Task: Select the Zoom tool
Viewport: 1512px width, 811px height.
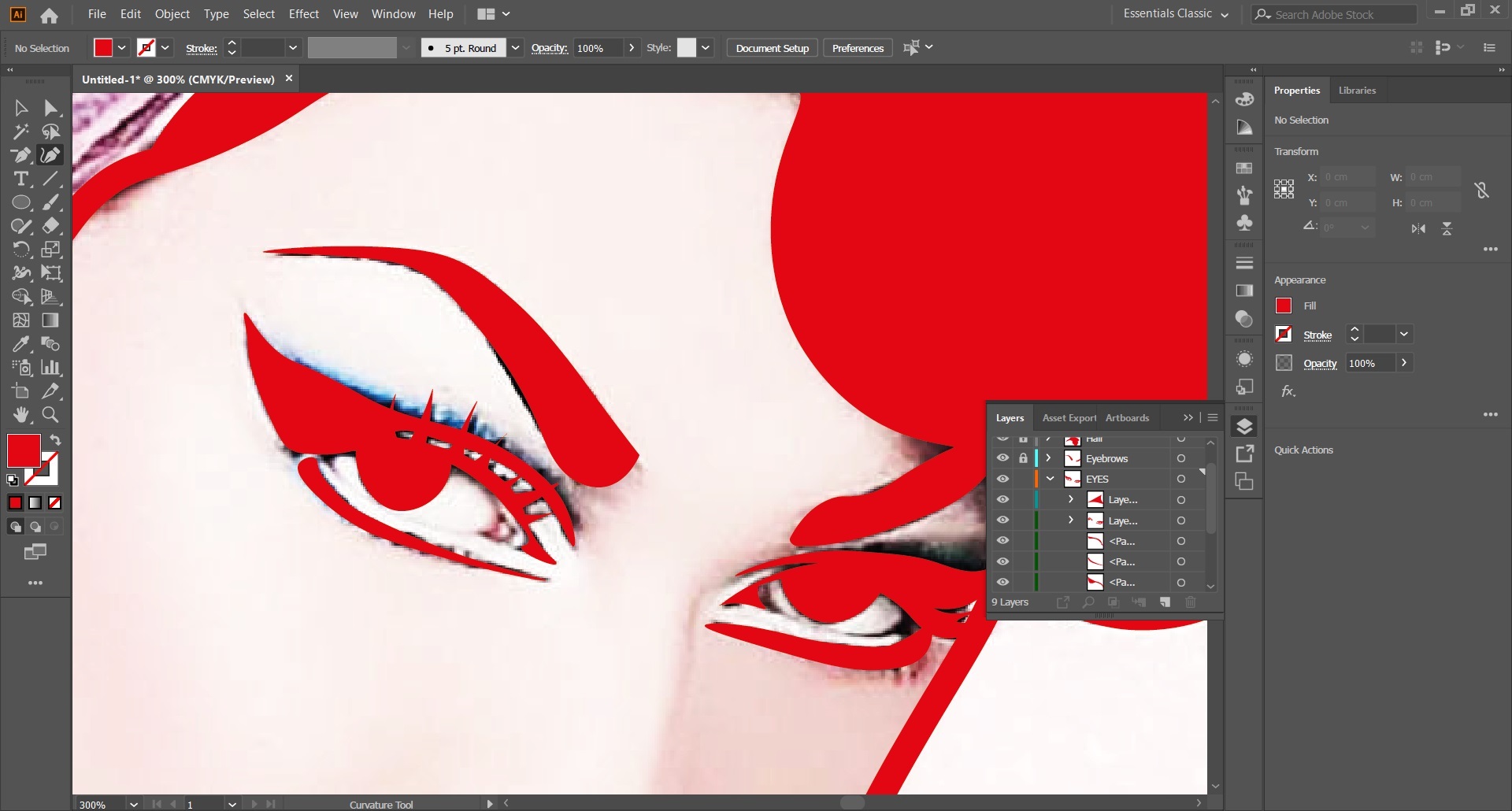Action: (51, 415)
